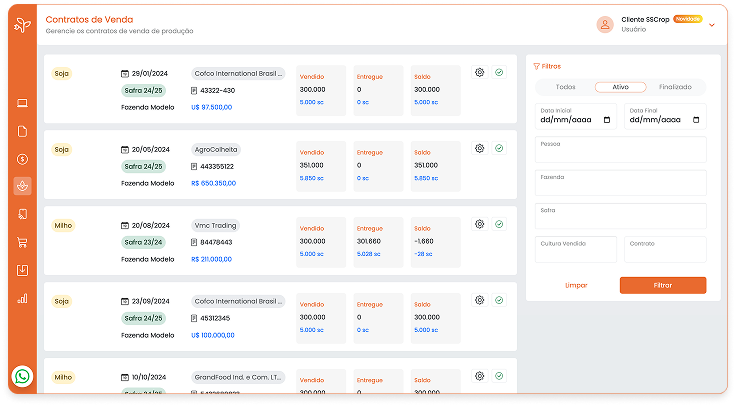The height and width of the screenshot is (406, 736).
Task: Open the WhatsApp support chat icon
Action: click(22, 377)
